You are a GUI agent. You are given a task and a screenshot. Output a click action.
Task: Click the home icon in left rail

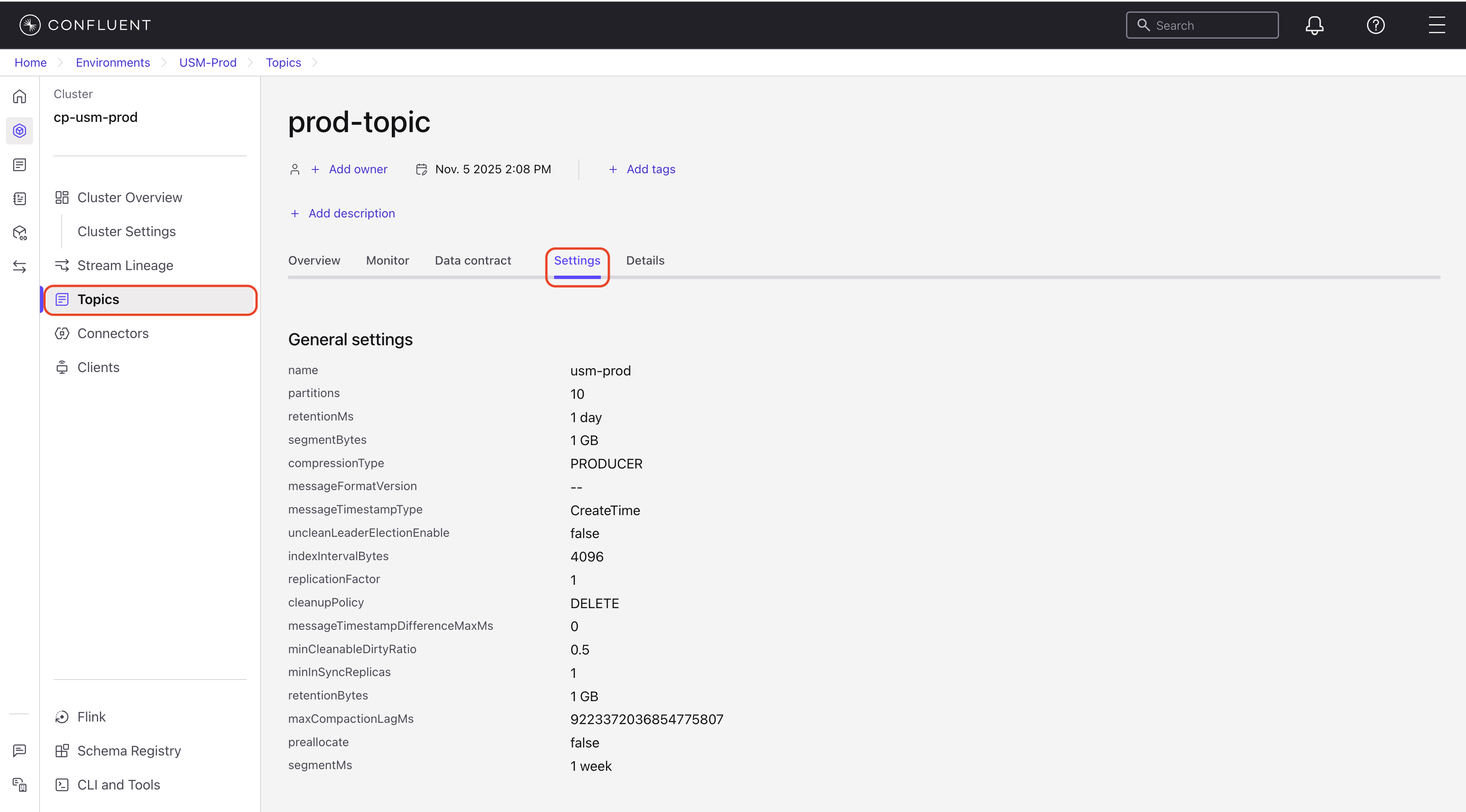[x=20, y=97]
